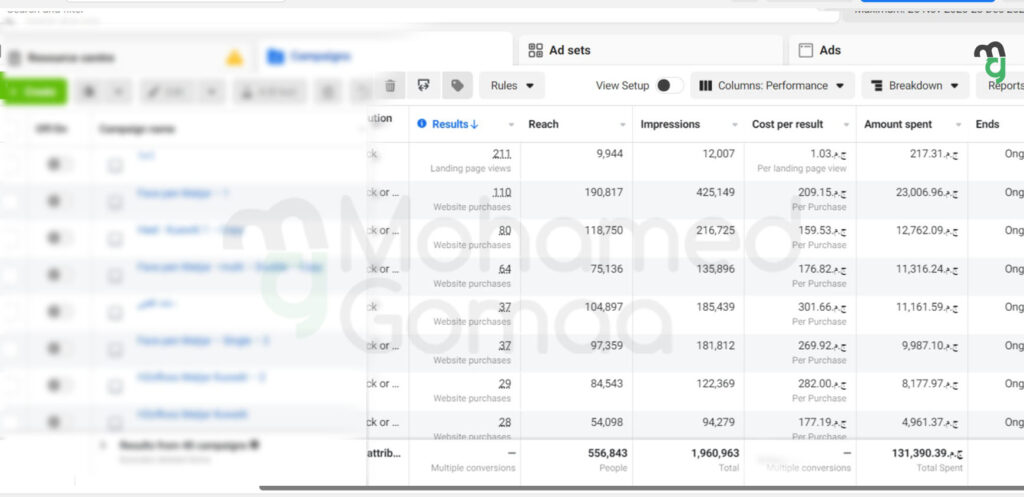Toggle the first campaign's on/off switch

click(59, 164)
